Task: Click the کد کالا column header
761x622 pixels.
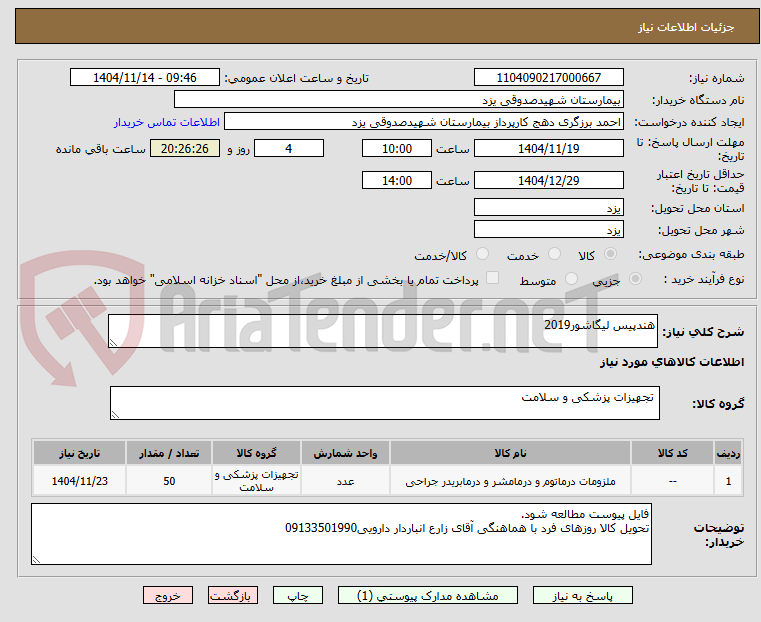Action: coord(672,453)
